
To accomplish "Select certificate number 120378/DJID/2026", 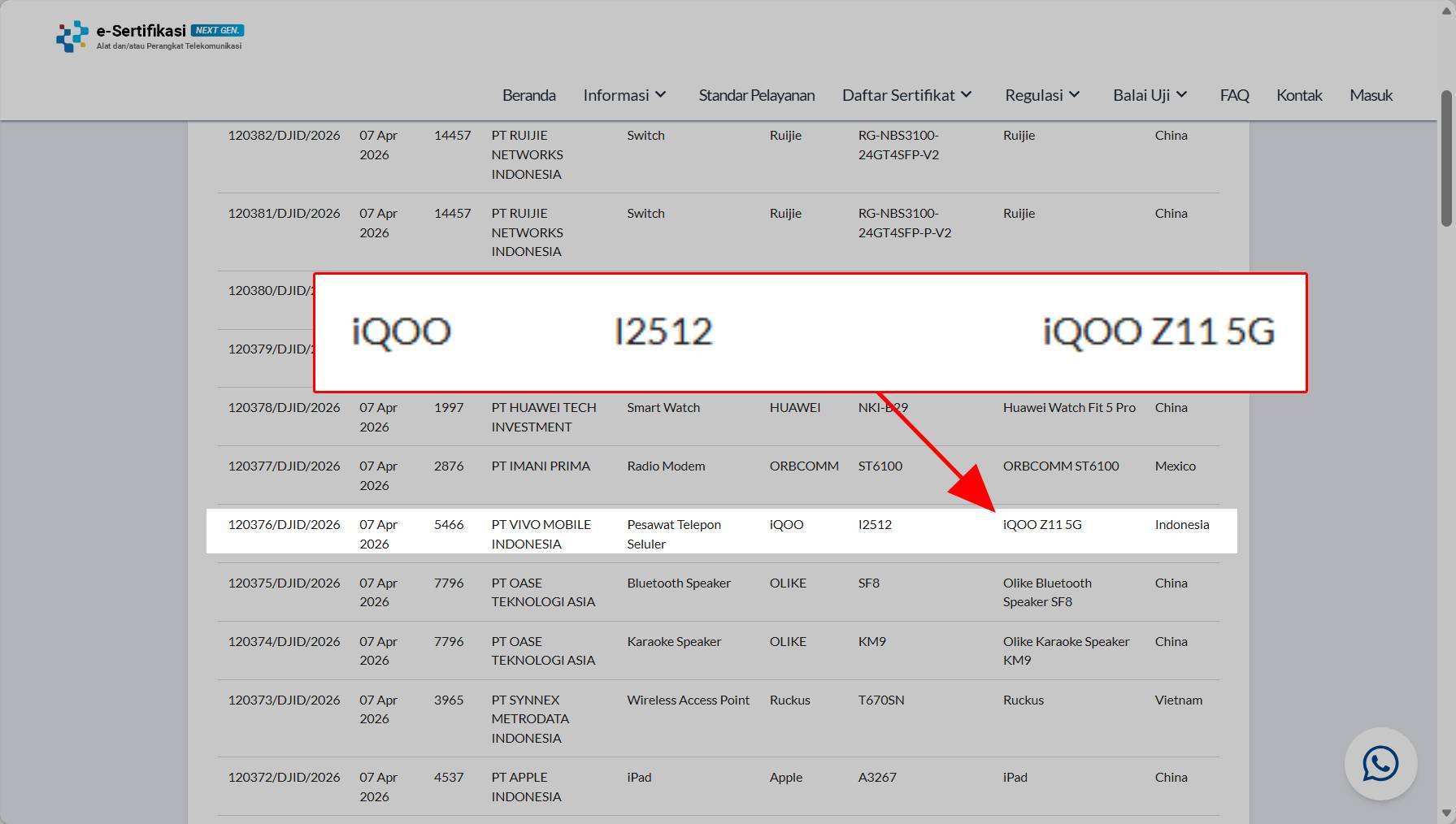I will click(284, 408).
